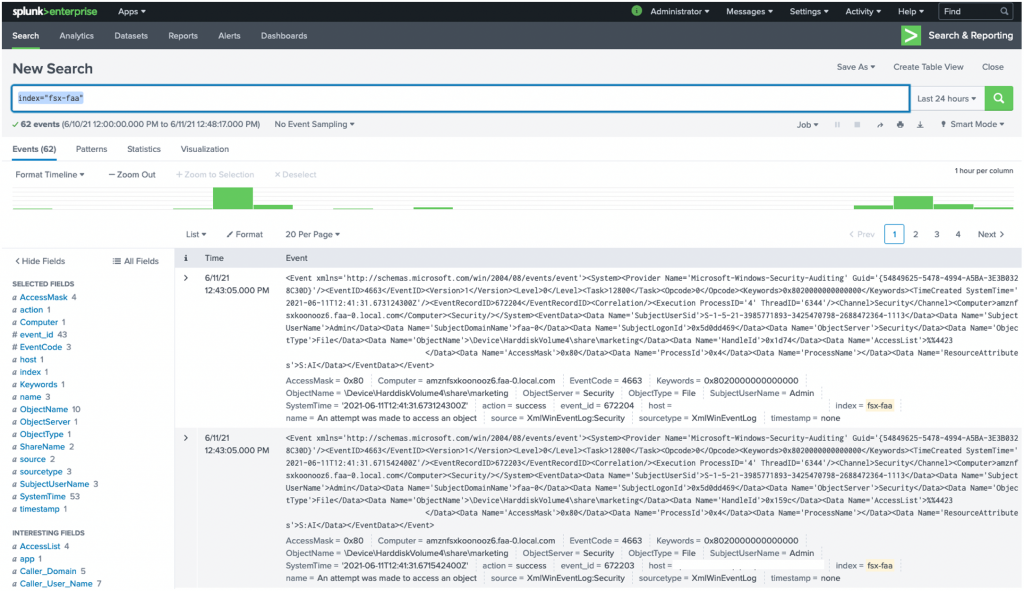This screenshot has height=591, width=1024.
Task: Stop the search job
Action: [857, 124]
